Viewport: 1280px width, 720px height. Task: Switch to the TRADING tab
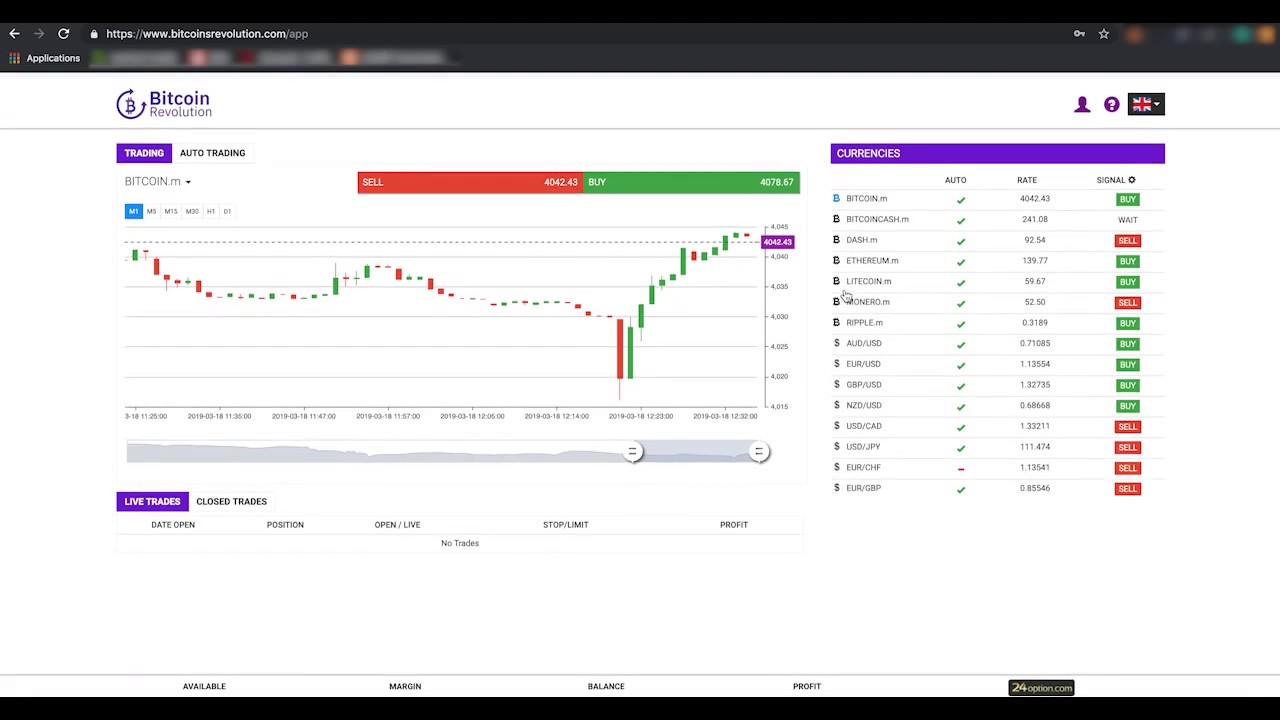tap(144, 153)
